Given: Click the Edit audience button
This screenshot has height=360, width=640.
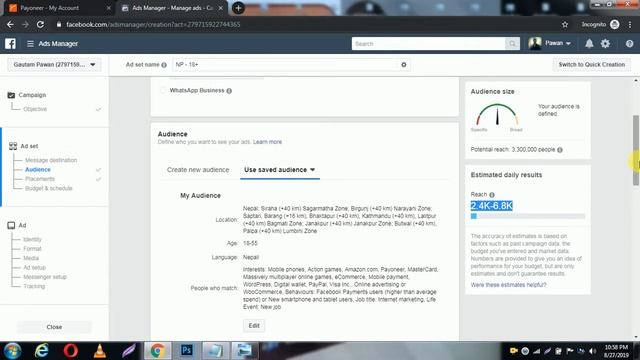Looking at the screenshot, I should click(x=254, y=326).
